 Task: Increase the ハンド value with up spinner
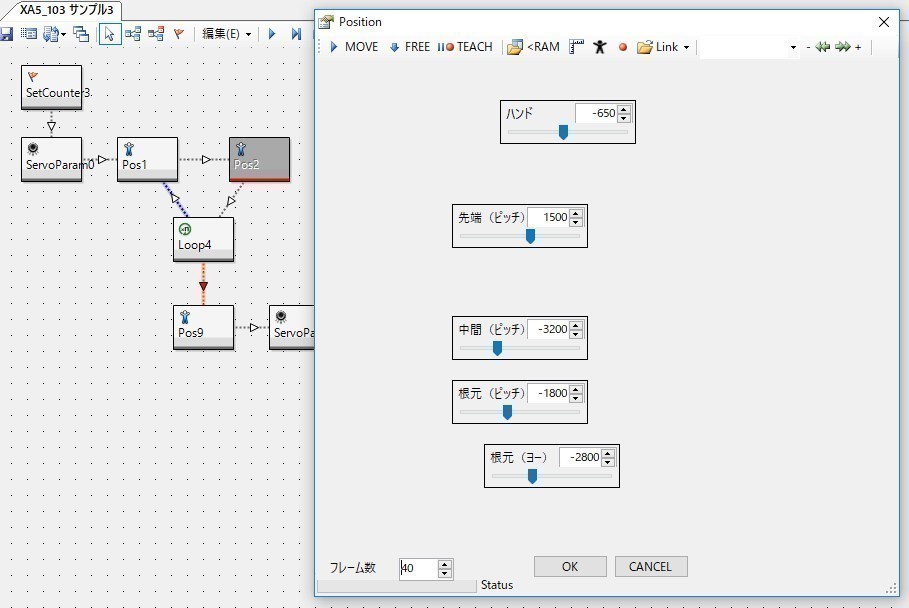tap(624, 109)
